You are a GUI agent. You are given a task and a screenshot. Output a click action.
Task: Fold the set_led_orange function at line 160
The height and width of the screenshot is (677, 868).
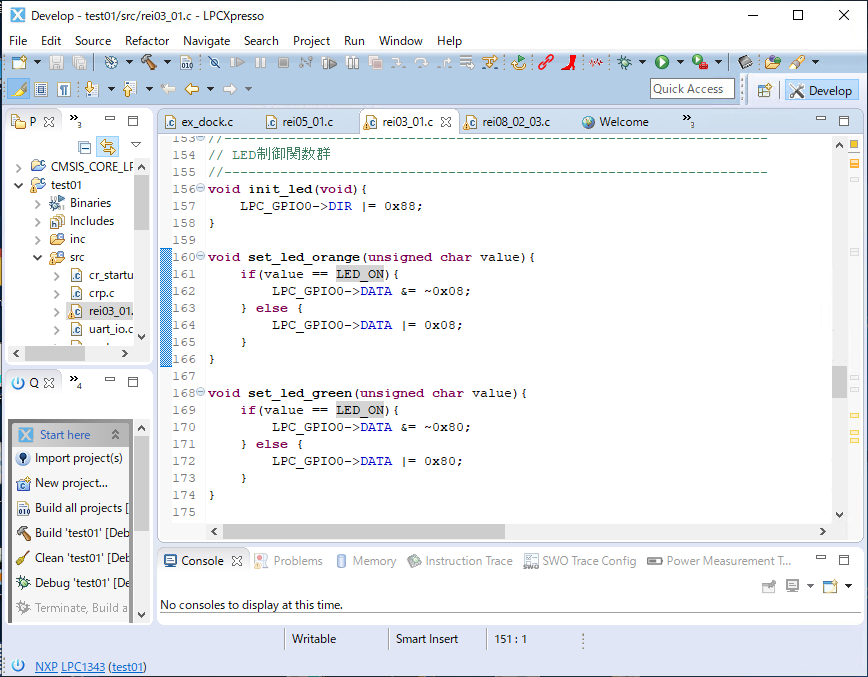pyautogui.click(x=201, y=257)
